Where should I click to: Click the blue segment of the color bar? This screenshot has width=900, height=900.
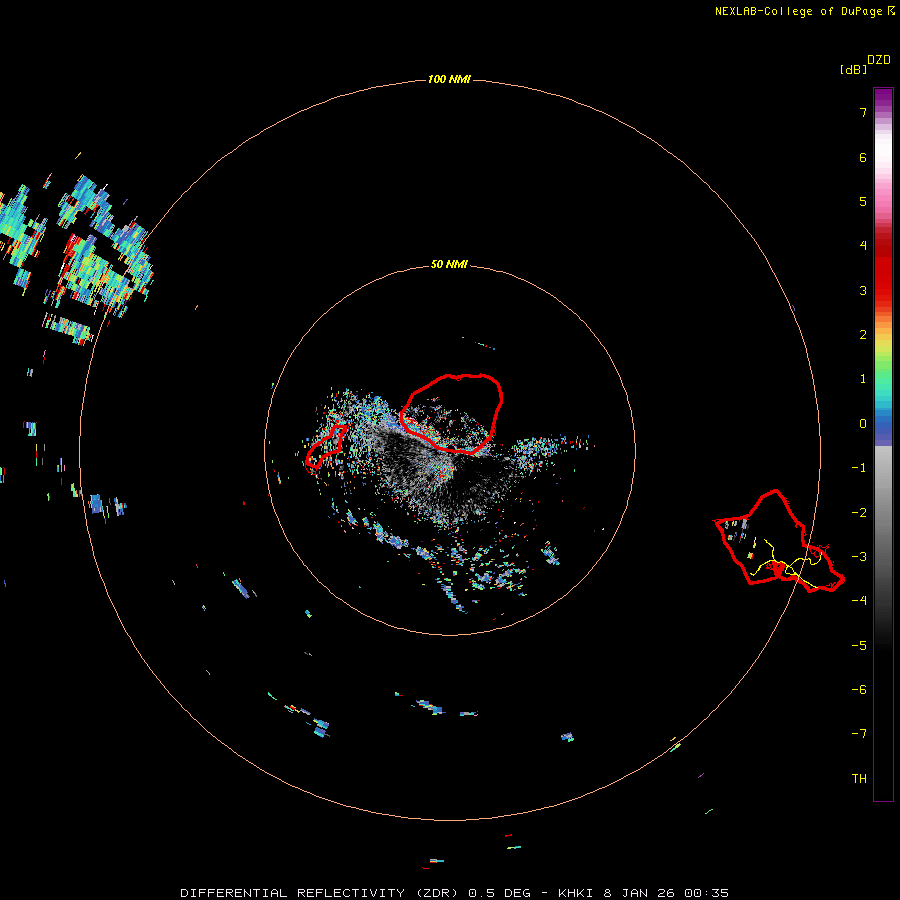(x=883, y=425)
